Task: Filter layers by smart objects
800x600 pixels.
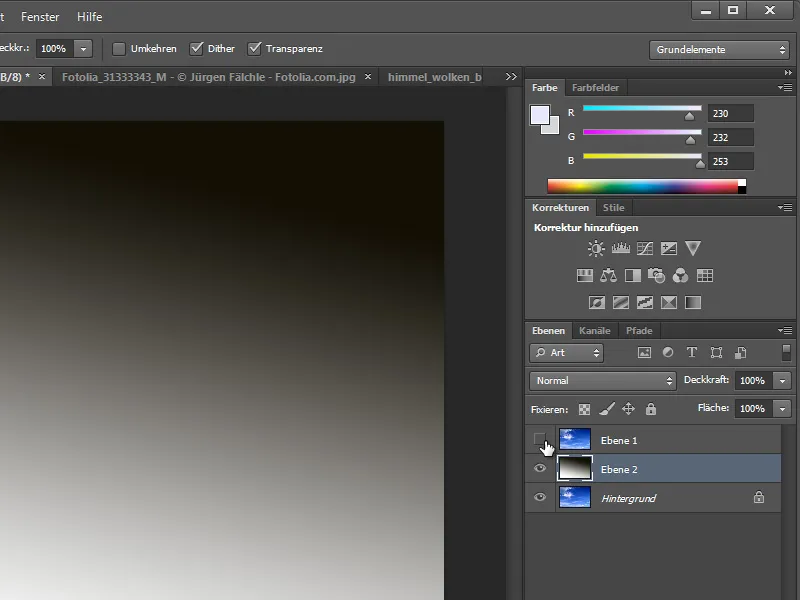Action: (740, 353)
